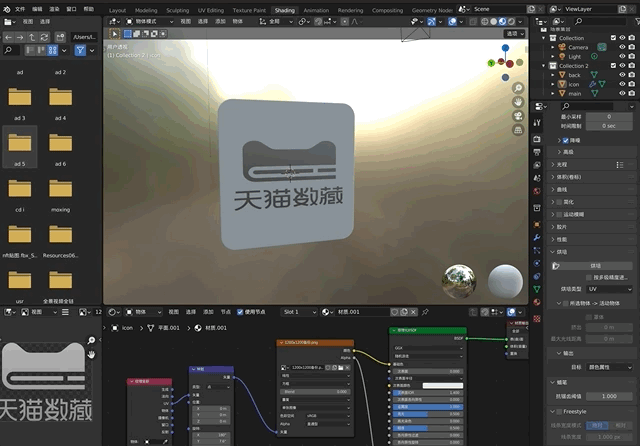Toggle exclude checkbox for Collection 2
640x446 pixels.
(613, 65)
